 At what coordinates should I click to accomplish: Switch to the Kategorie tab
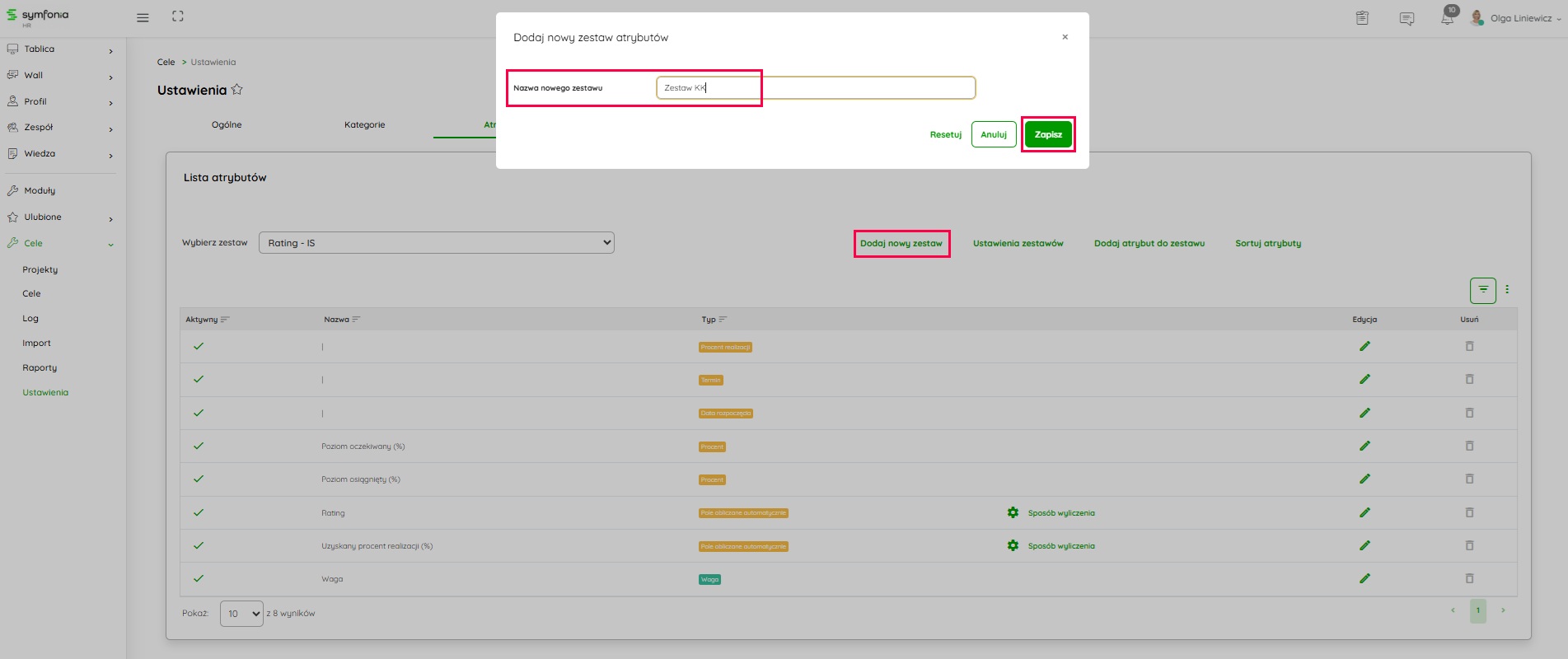click(x=364, y=125)
